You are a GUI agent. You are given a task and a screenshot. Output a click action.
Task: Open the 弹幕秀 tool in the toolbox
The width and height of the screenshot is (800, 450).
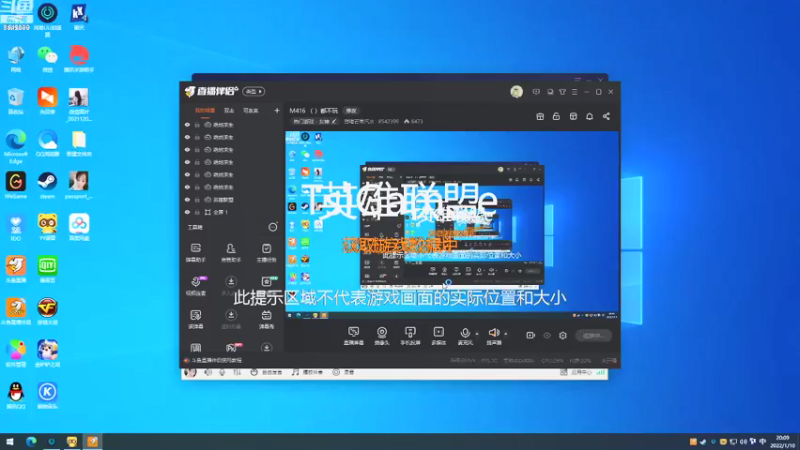(266, 319)
